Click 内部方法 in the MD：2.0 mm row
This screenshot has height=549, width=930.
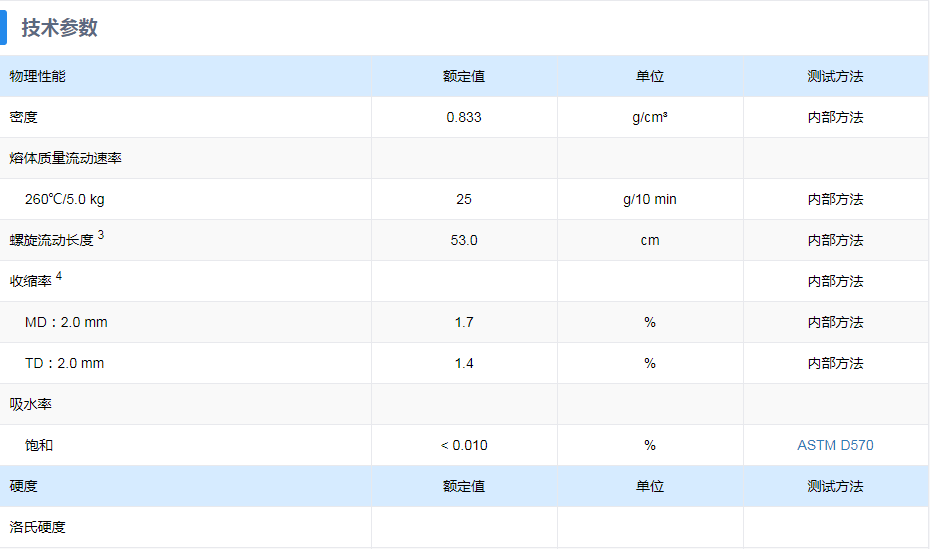835,322
